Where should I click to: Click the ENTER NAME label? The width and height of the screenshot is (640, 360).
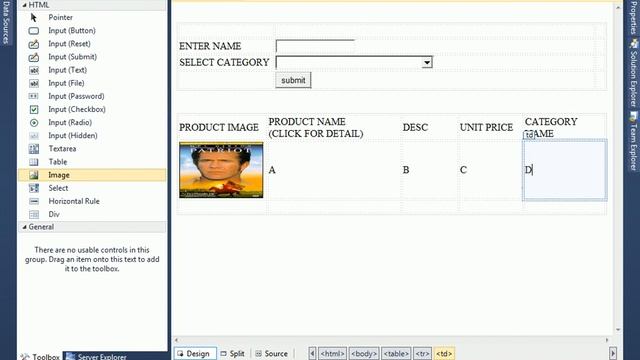(210, 46)
